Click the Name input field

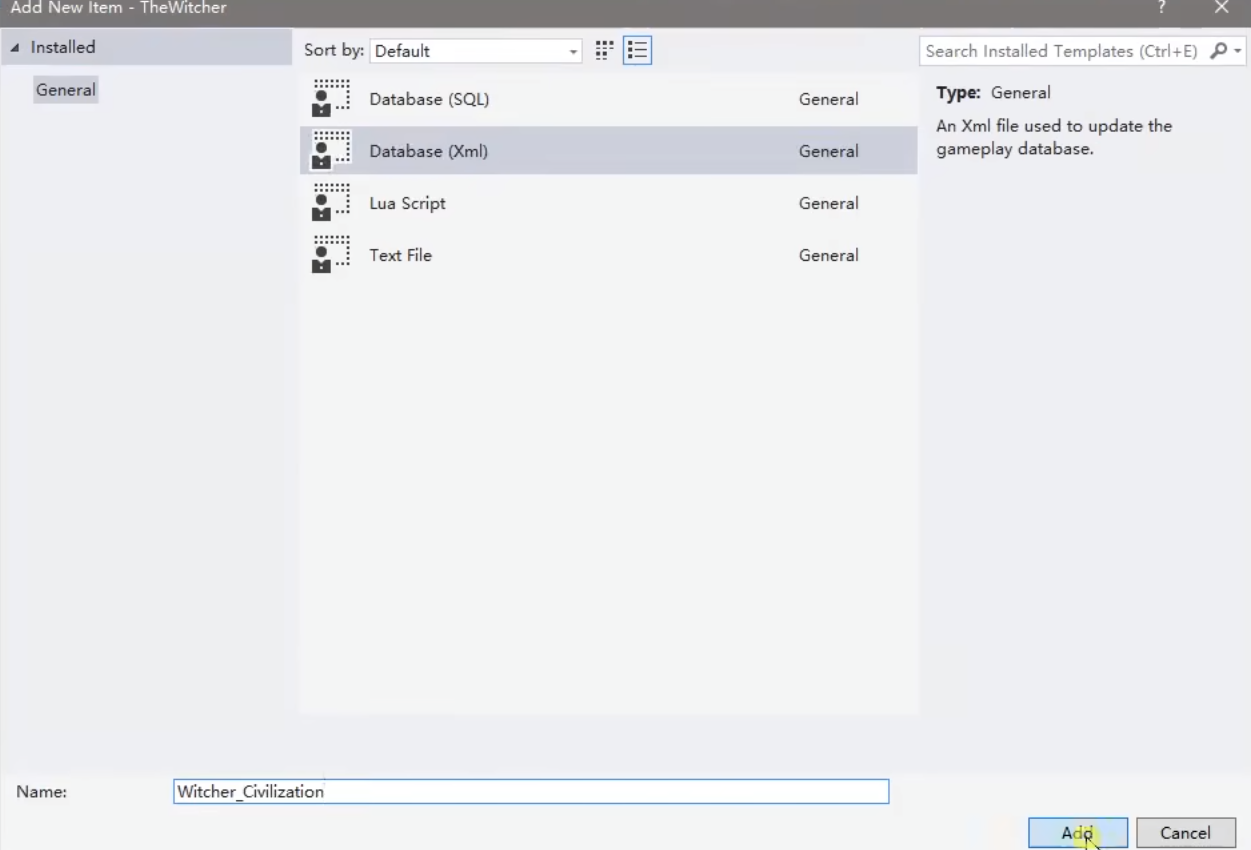tap(531, 791)
